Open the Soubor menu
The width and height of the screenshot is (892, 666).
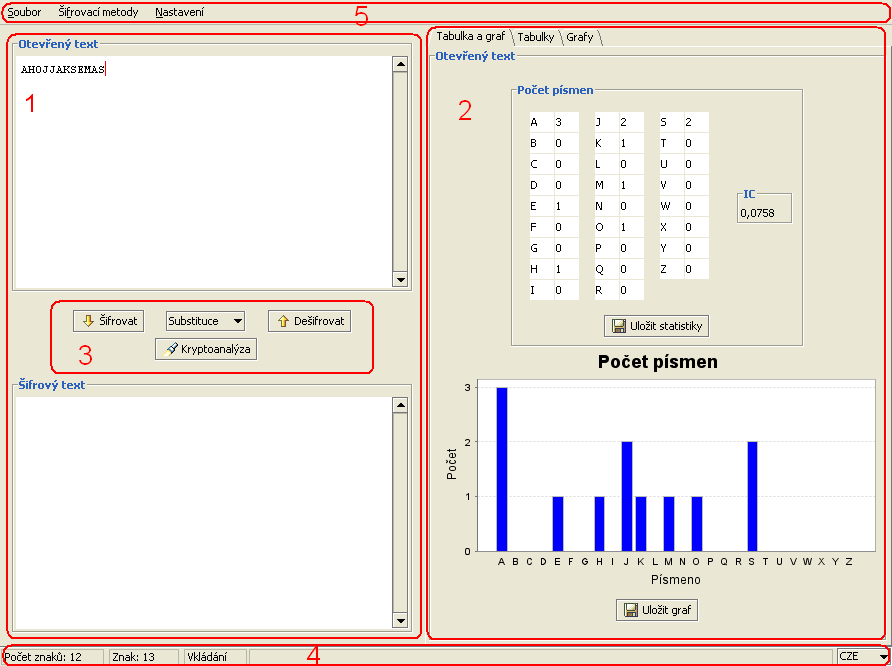coord(24,11)
